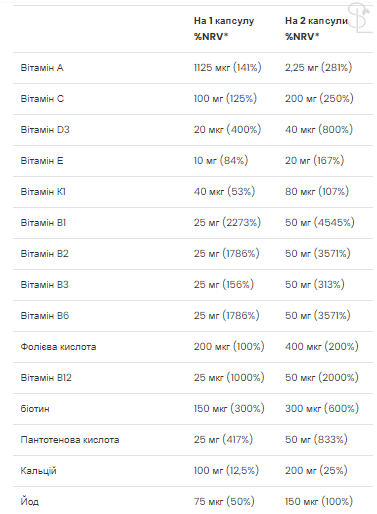Select the value 25 мг (156%)

[x=224, y=285]
